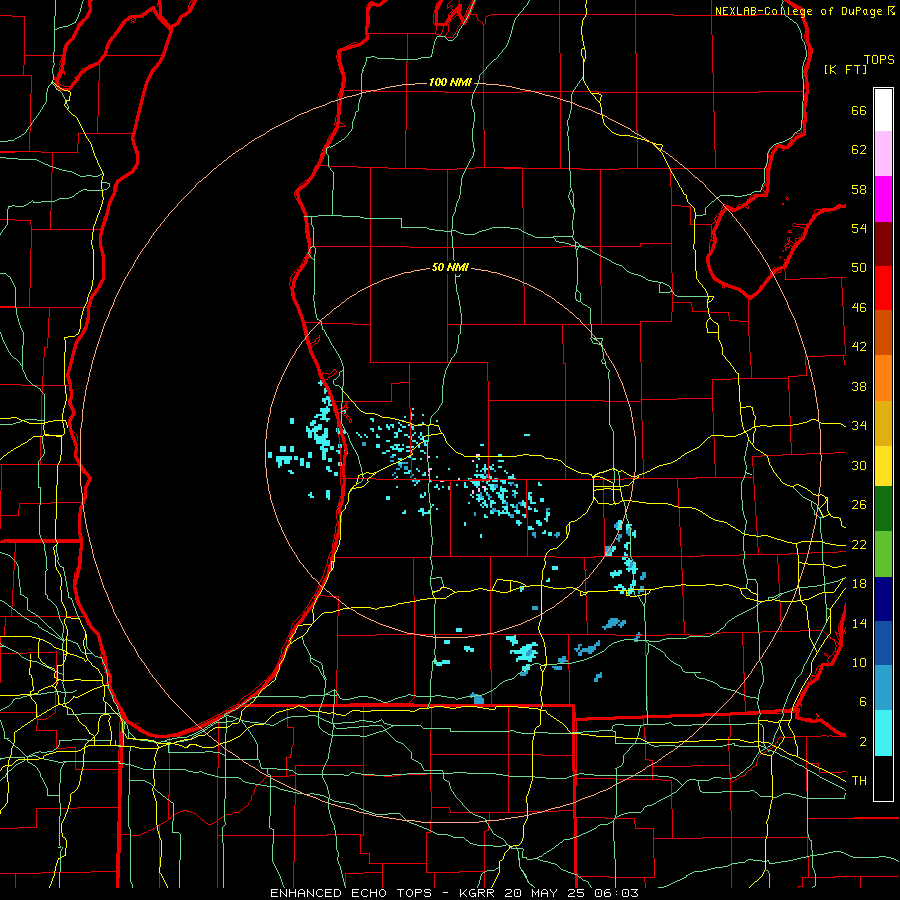Click the [K FT] units label
Screen dimensions: 900x900
coord(845,69)
